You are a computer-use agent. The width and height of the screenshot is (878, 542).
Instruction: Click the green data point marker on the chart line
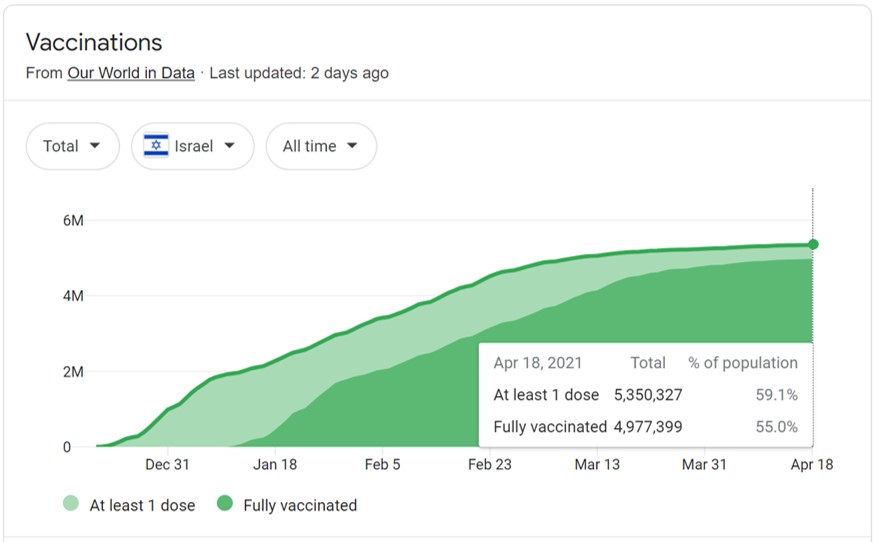[813, 244]
